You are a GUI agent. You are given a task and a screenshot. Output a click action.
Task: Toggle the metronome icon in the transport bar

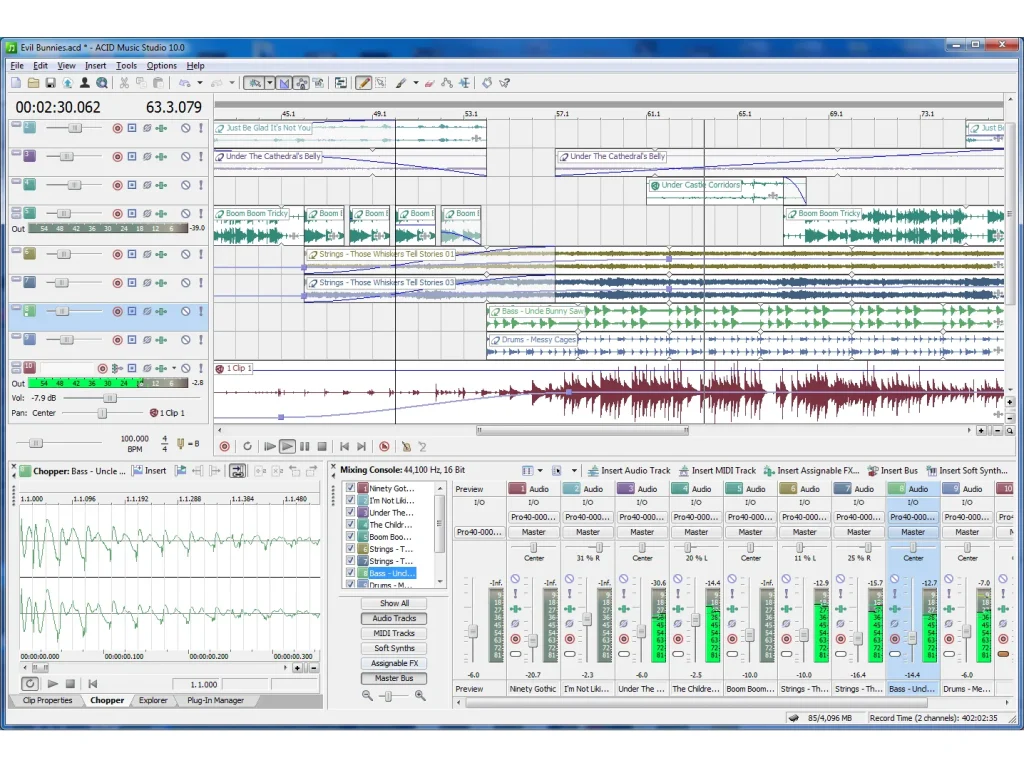point(406,447)
